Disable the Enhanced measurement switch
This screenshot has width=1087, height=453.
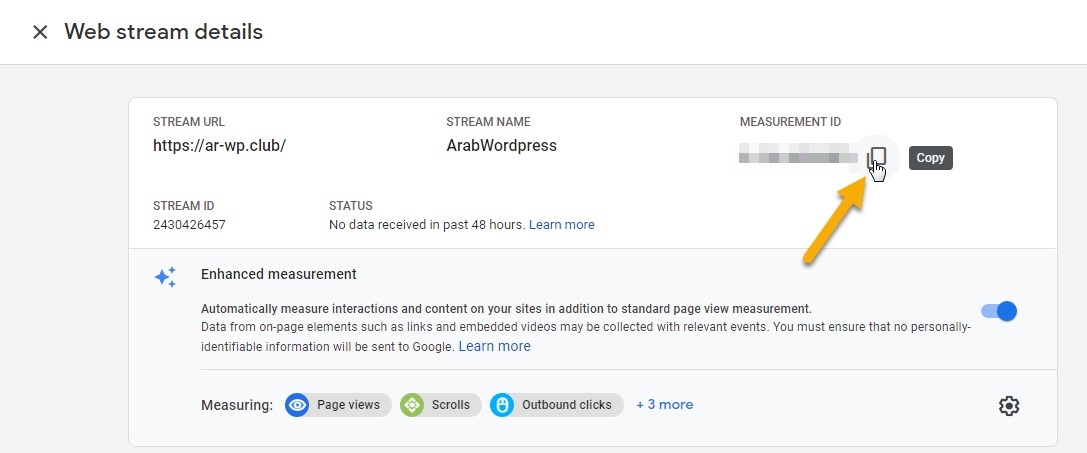999,310
